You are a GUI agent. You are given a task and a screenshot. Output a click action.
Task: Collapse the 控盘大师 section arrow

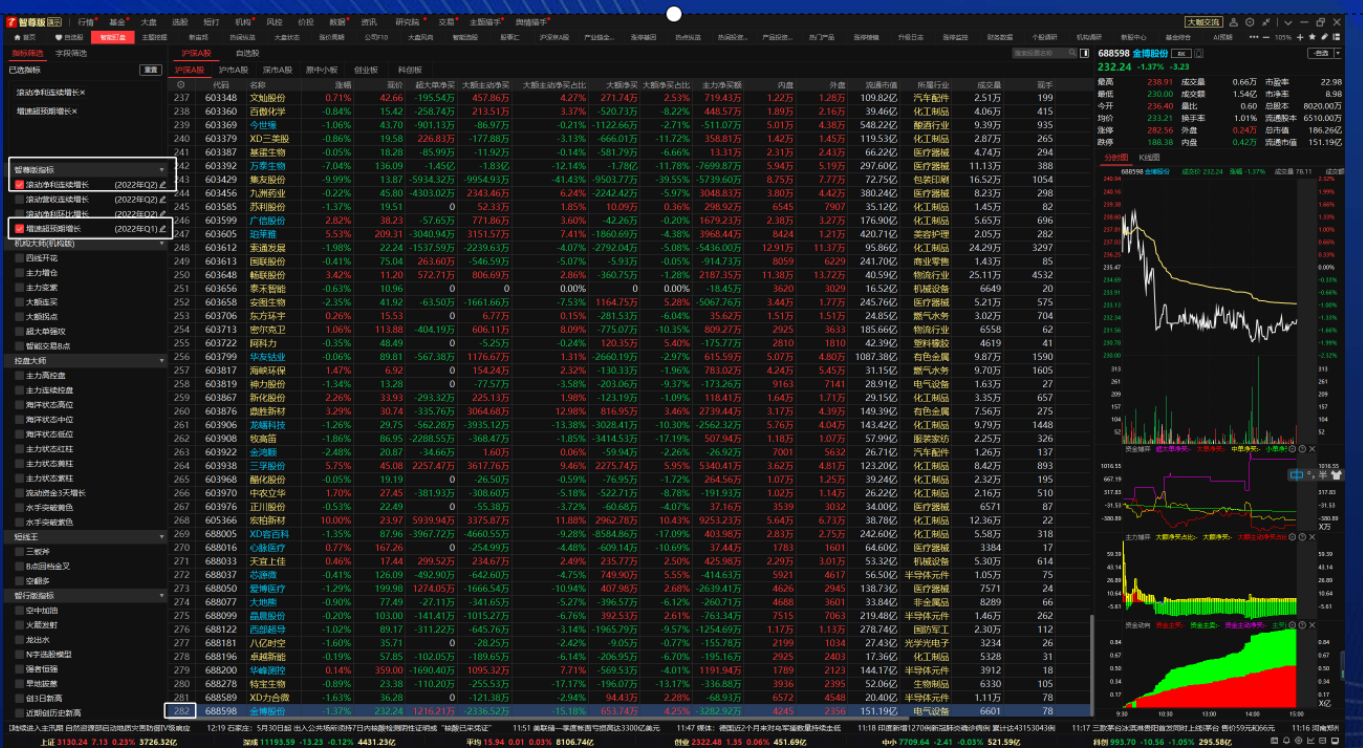point(162,360)
